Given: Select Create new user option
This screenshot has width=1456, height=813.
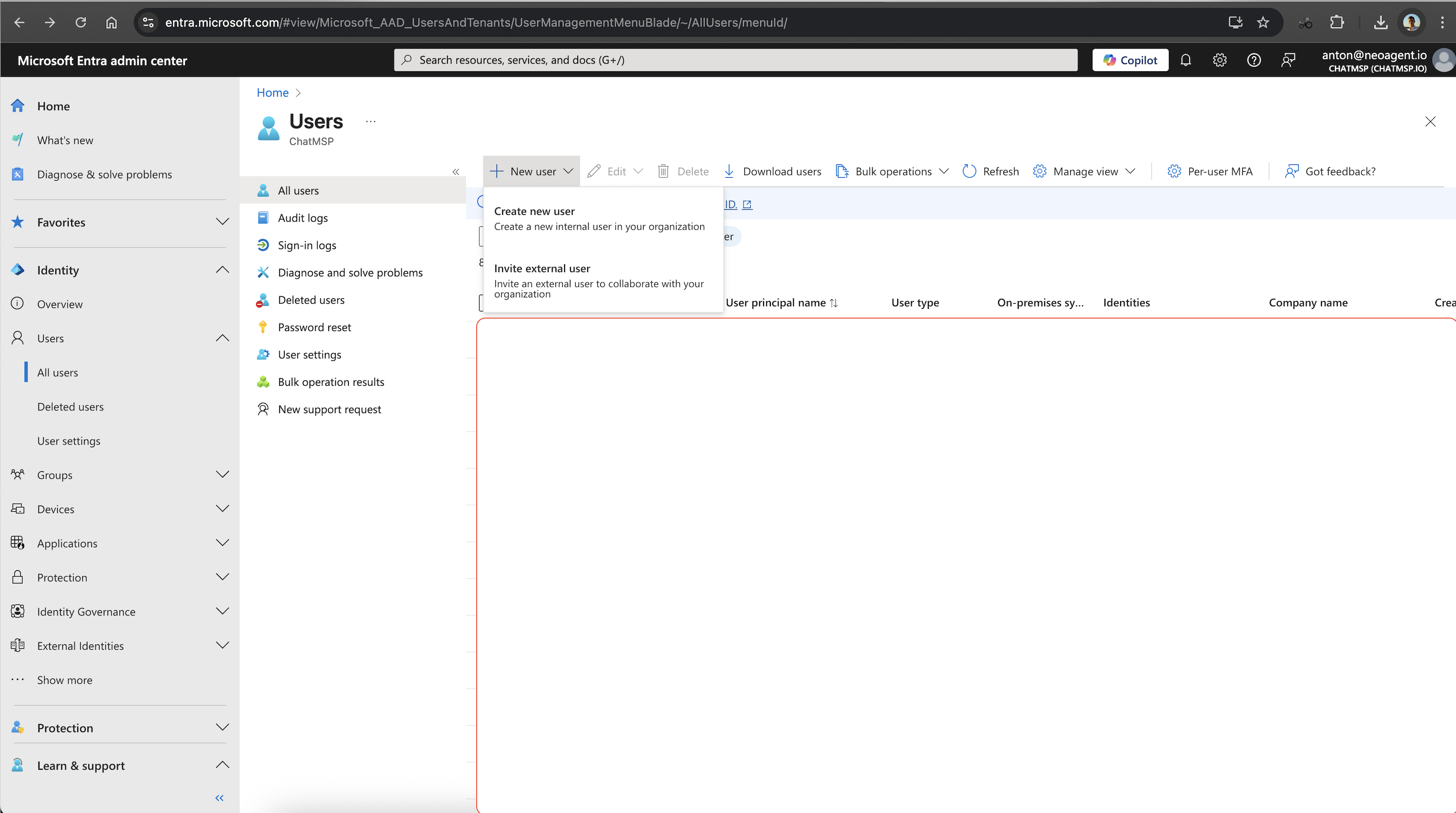Looking at the screenshot, I should [x=599, y=218].
